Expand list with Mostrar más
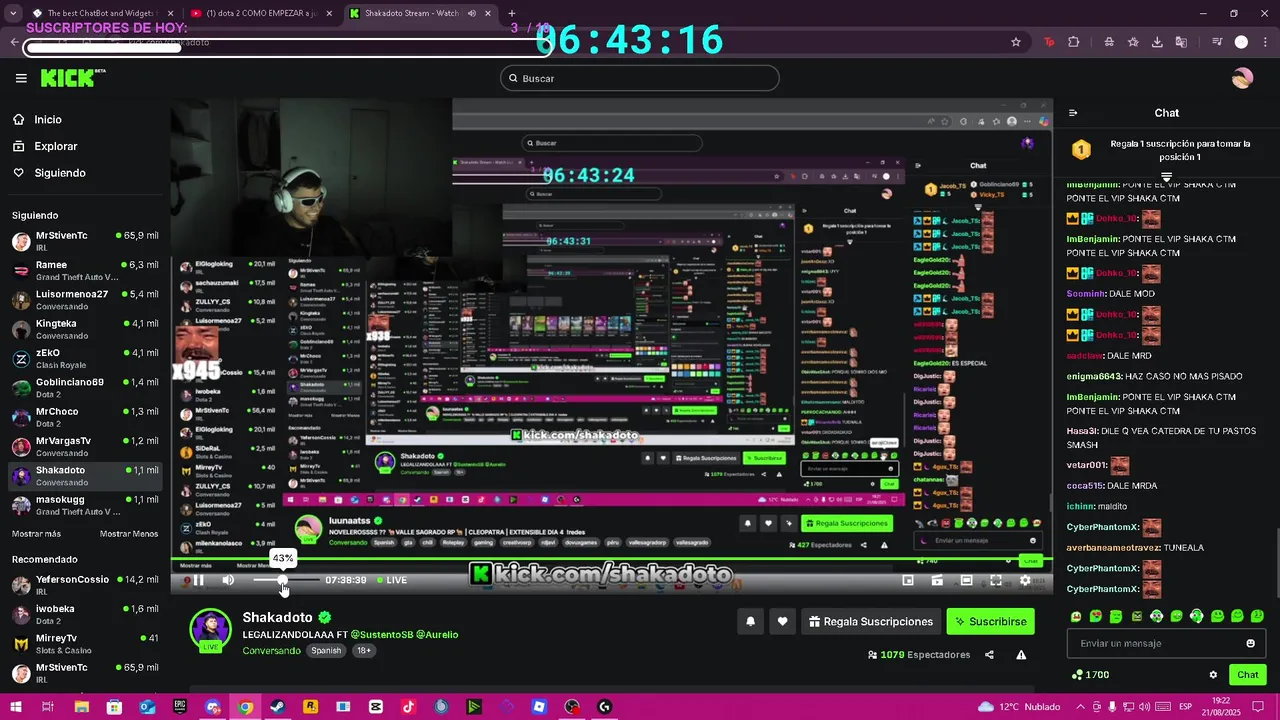This screenshot has height=720, width=1280. pos(36,534)
